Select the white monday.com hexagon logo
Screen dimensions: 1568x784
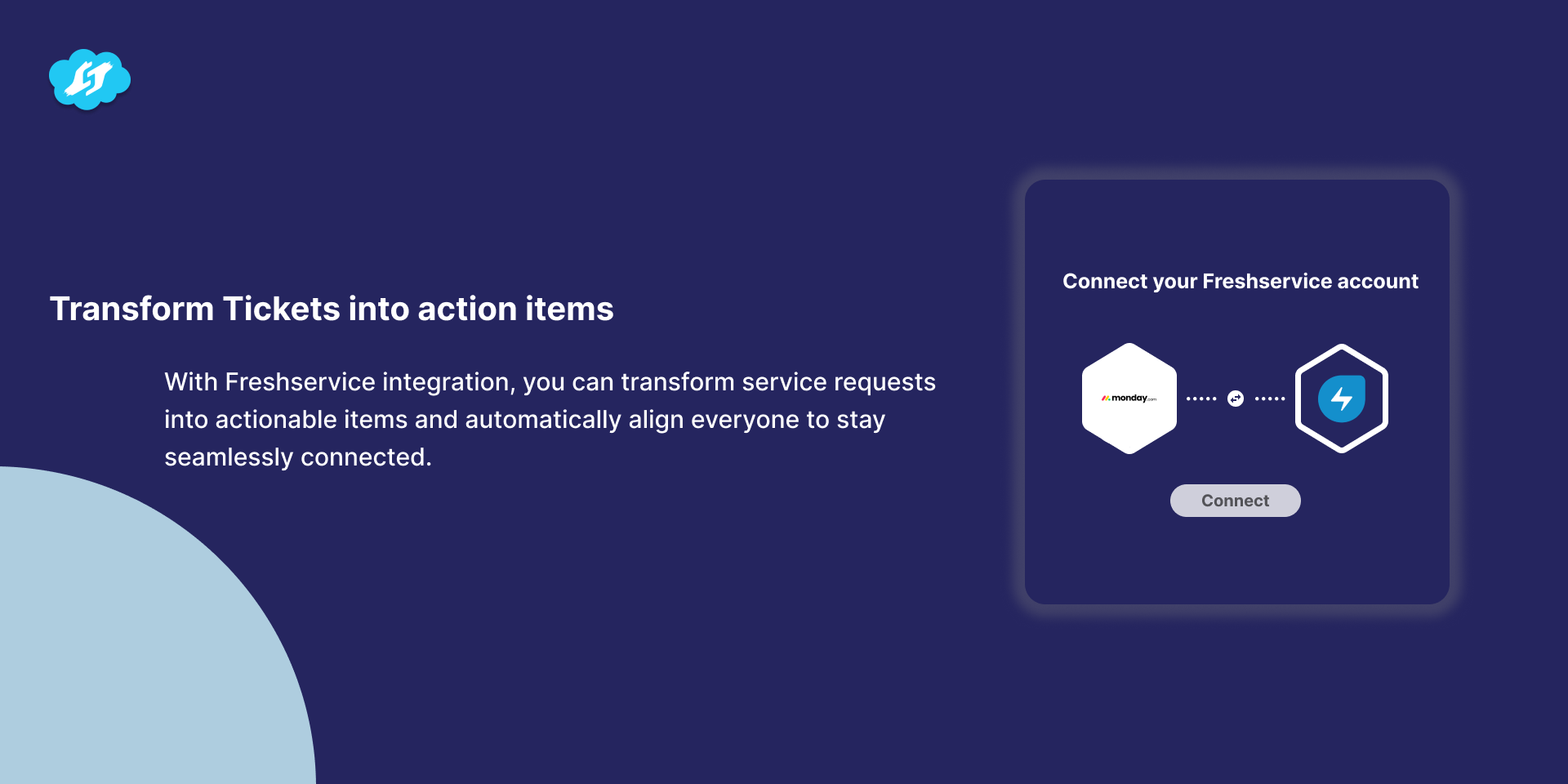(1129, 399)
